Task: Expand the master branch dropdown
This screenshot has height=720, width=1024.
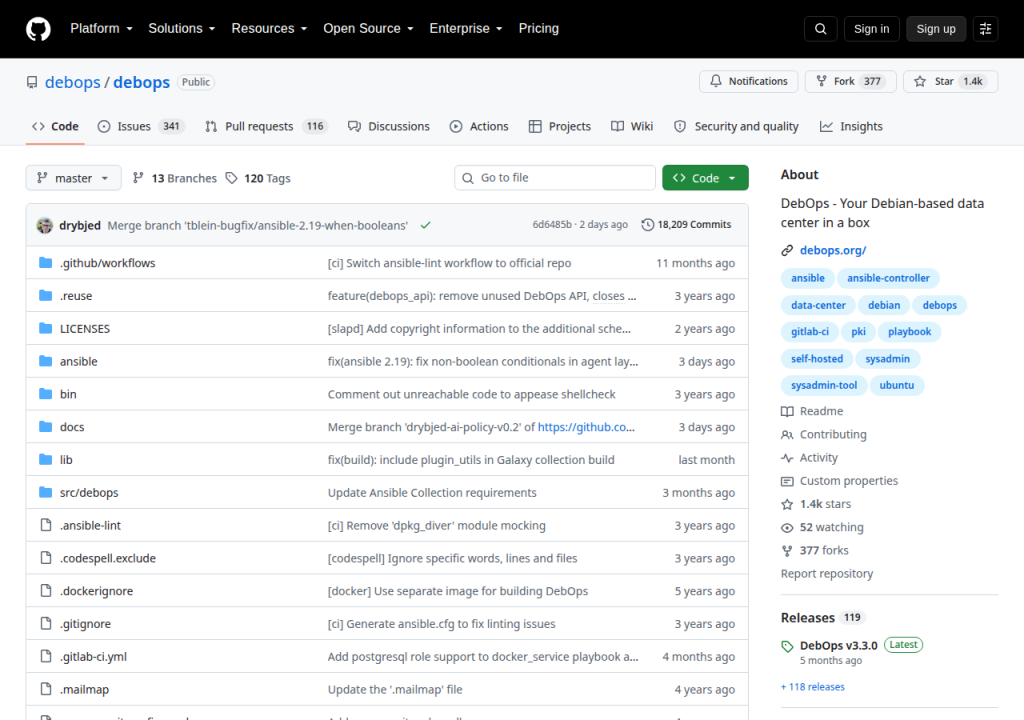Action: click(x=73, y=178)
